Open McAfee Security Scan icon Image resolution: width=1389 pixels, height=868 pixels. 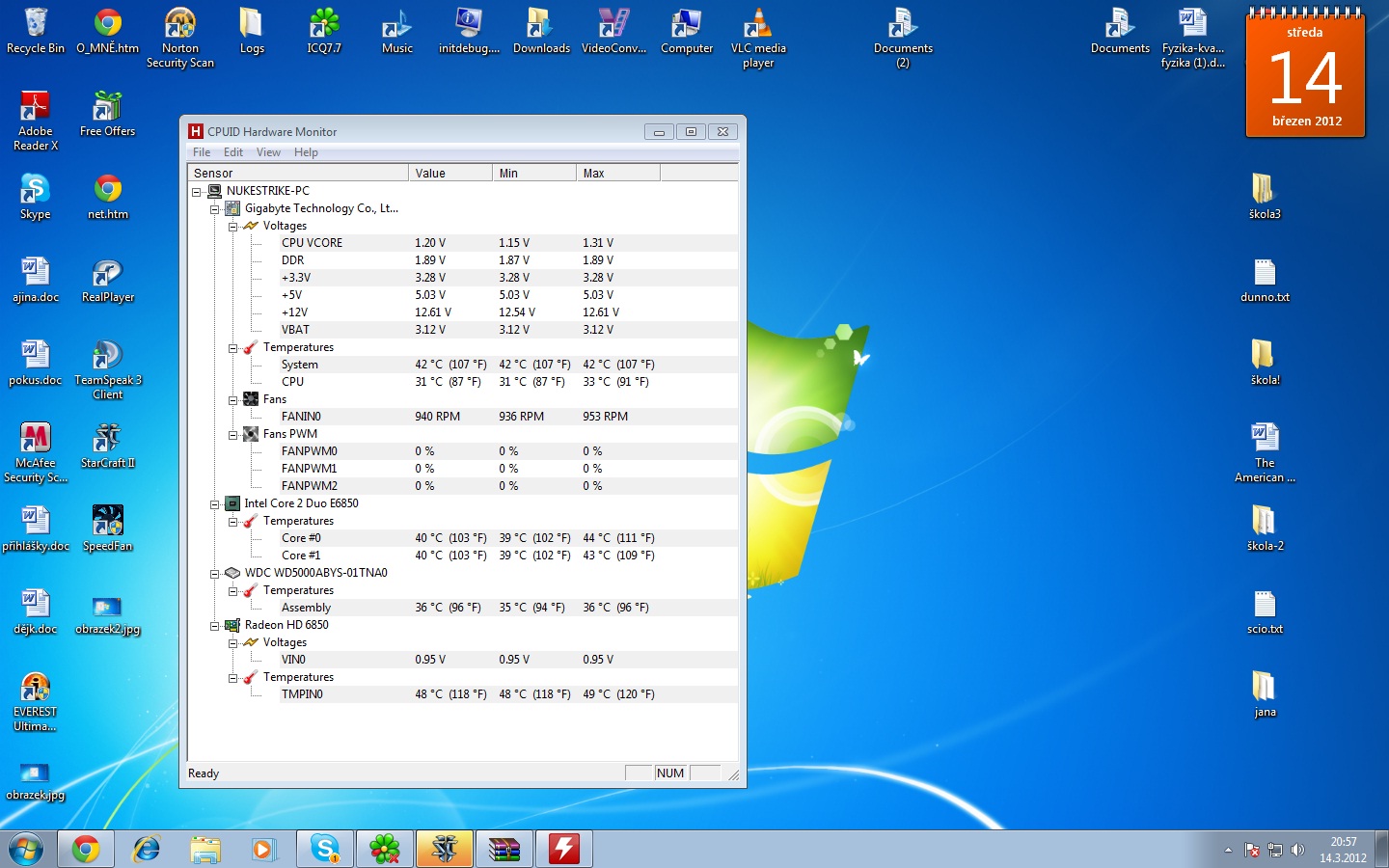pos(36,452)
